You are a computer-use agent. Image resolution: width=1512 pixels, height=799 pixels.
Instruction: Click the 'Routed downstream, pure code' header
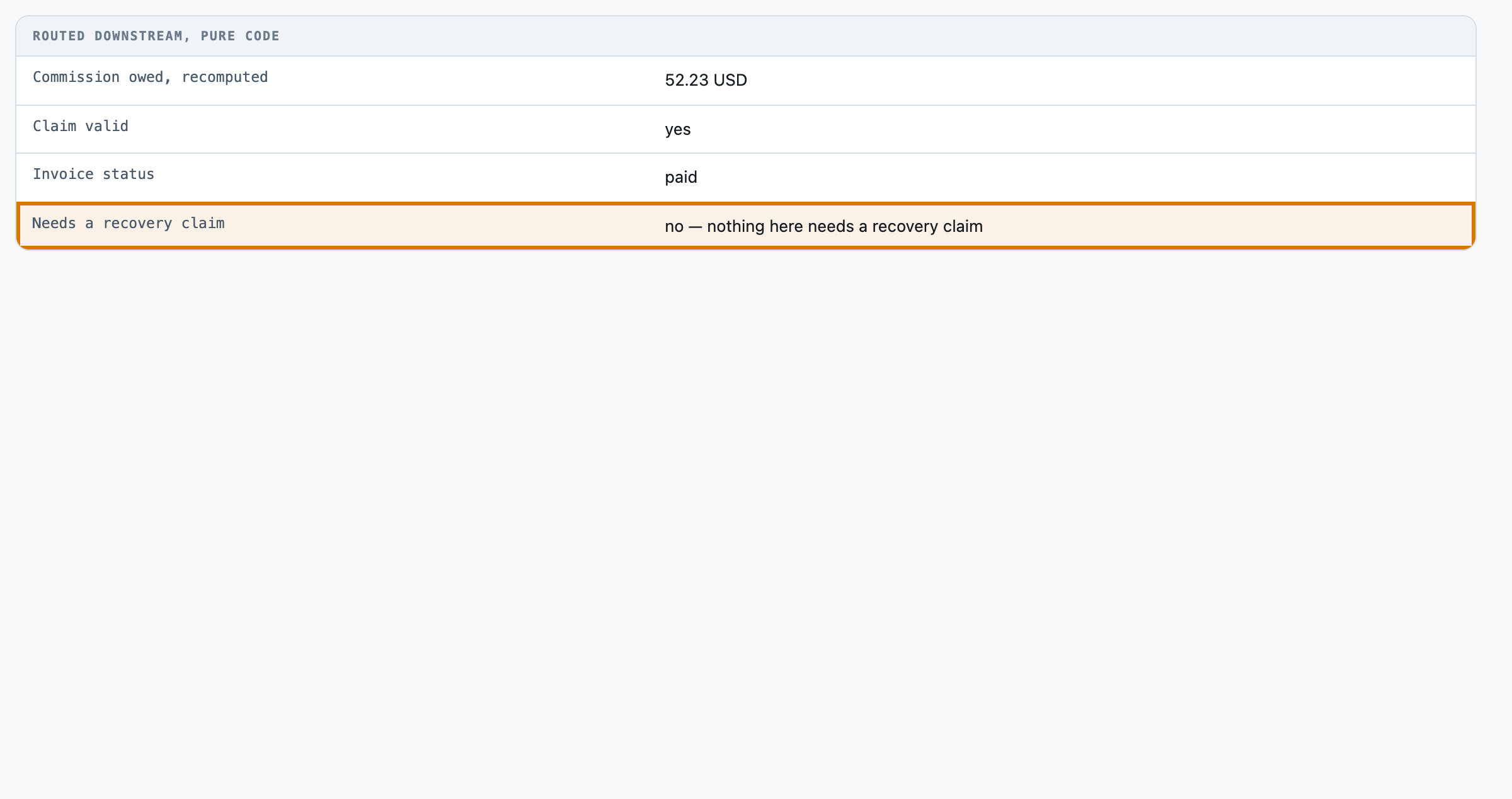pyautogui.click(x=156, y=36)
